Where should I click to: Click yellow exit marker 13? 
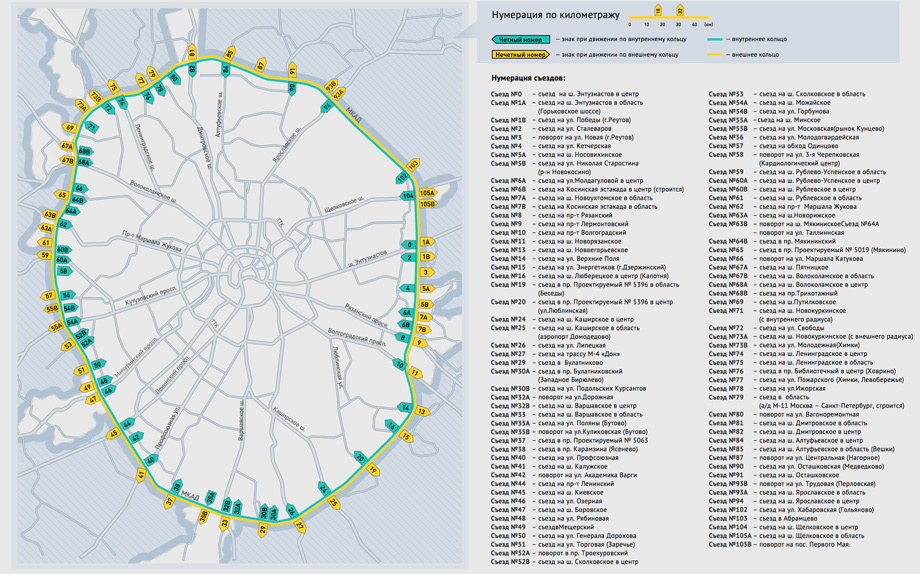[x=422, y=411]
